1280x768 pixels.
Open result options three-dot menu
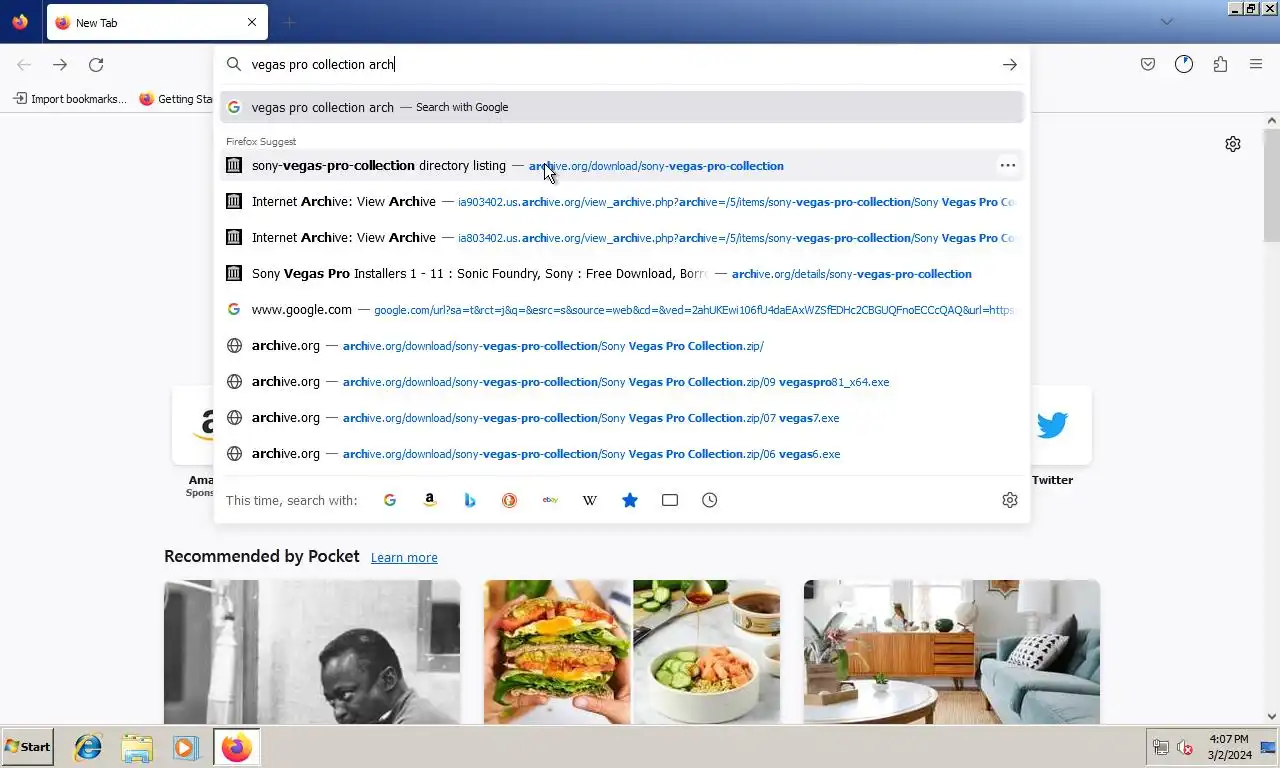1008,165
